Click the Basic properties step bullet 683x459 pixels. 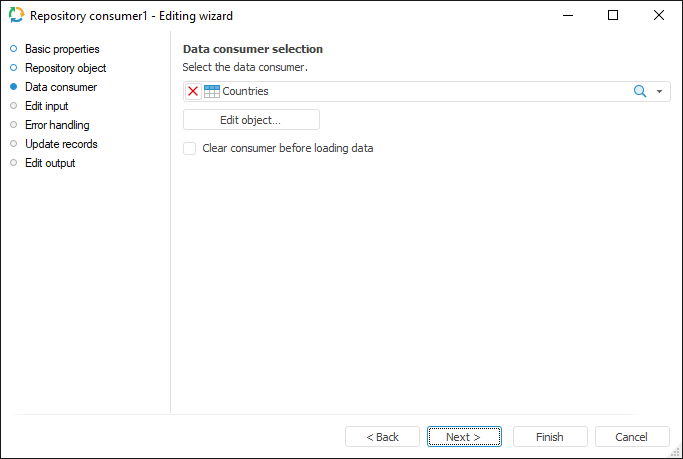pos(14,49)
